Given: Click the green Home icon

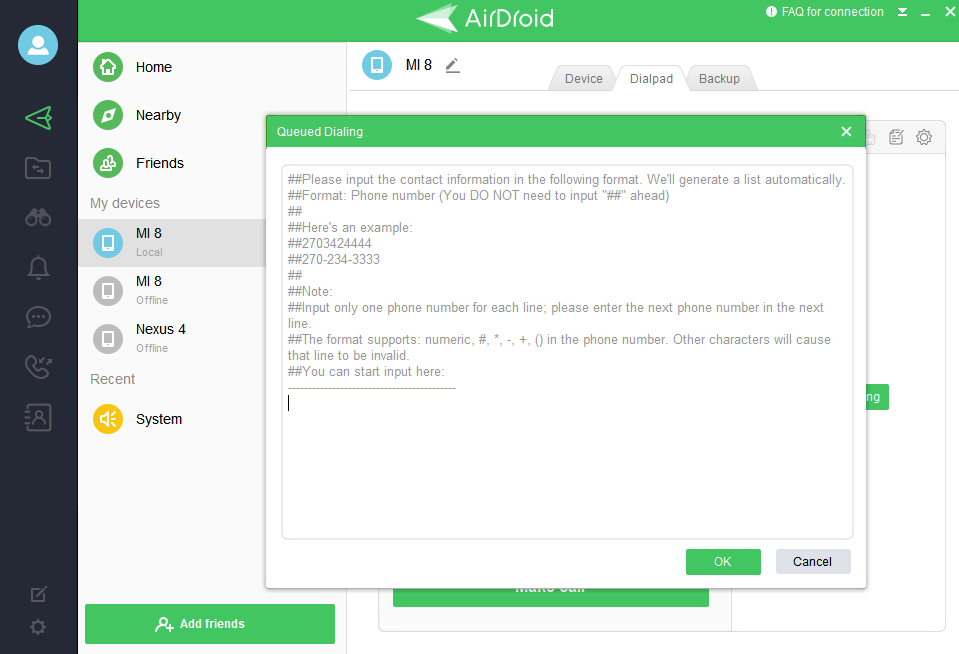Looking at the screenshot, I should coord(108,67).
